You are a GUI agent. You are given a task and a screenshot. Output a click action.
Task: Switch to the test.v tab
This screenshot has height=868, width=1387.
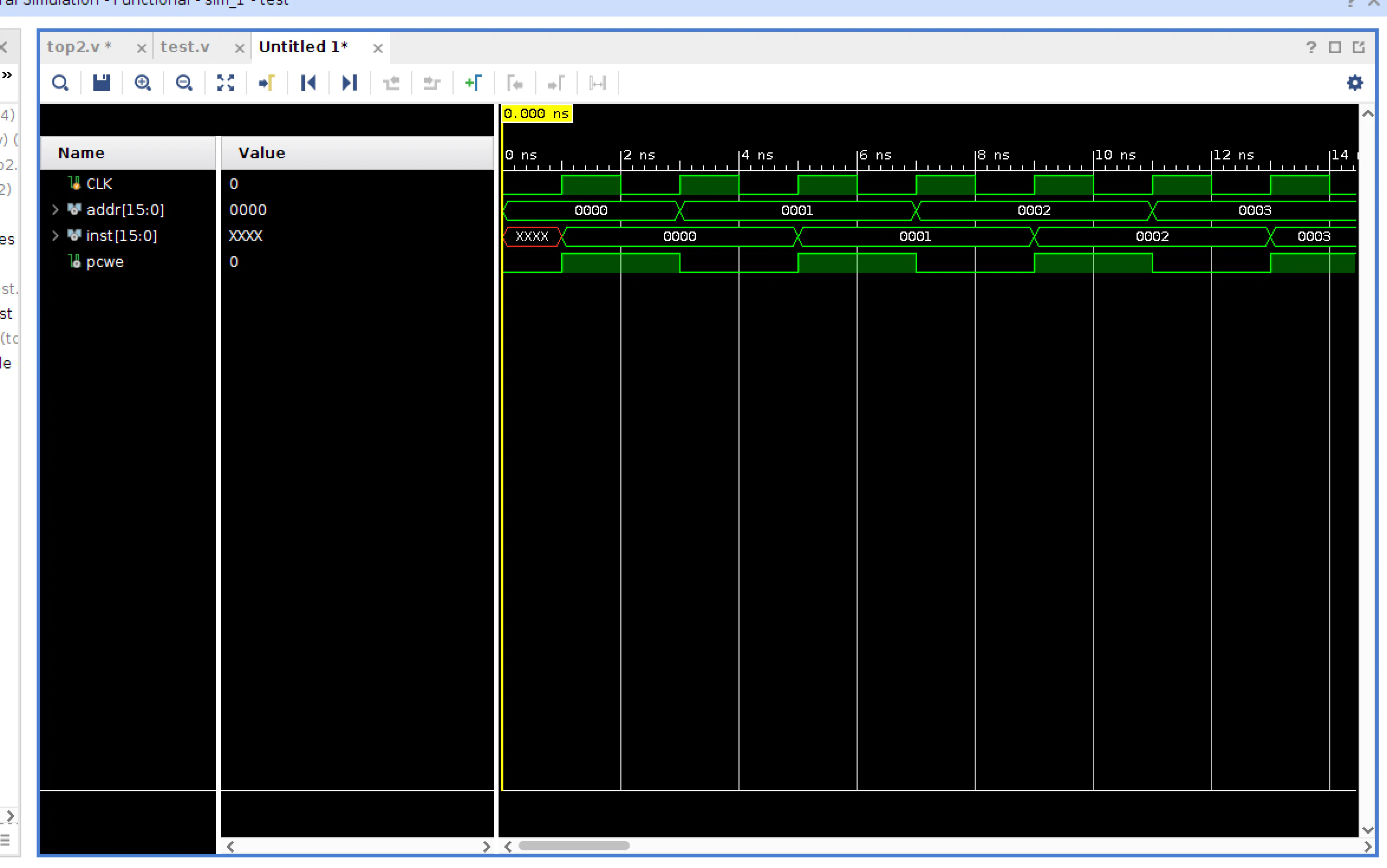tap(185, 47)
